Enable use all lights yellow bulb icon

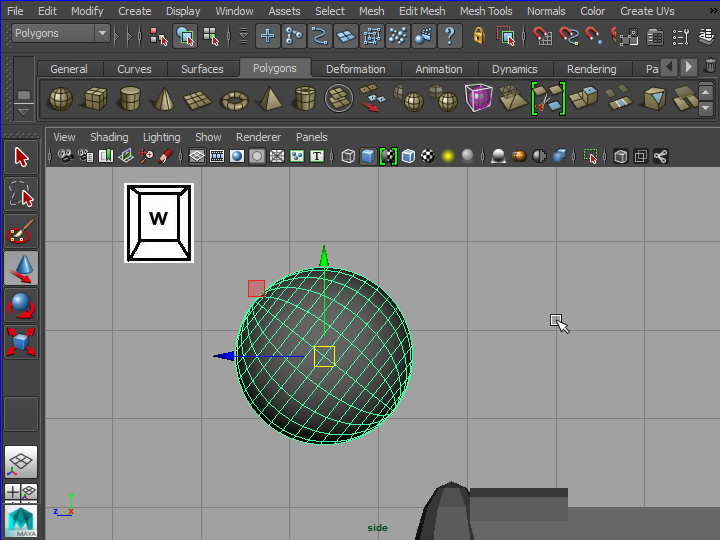pyautogui.click(x=448, y=157)
